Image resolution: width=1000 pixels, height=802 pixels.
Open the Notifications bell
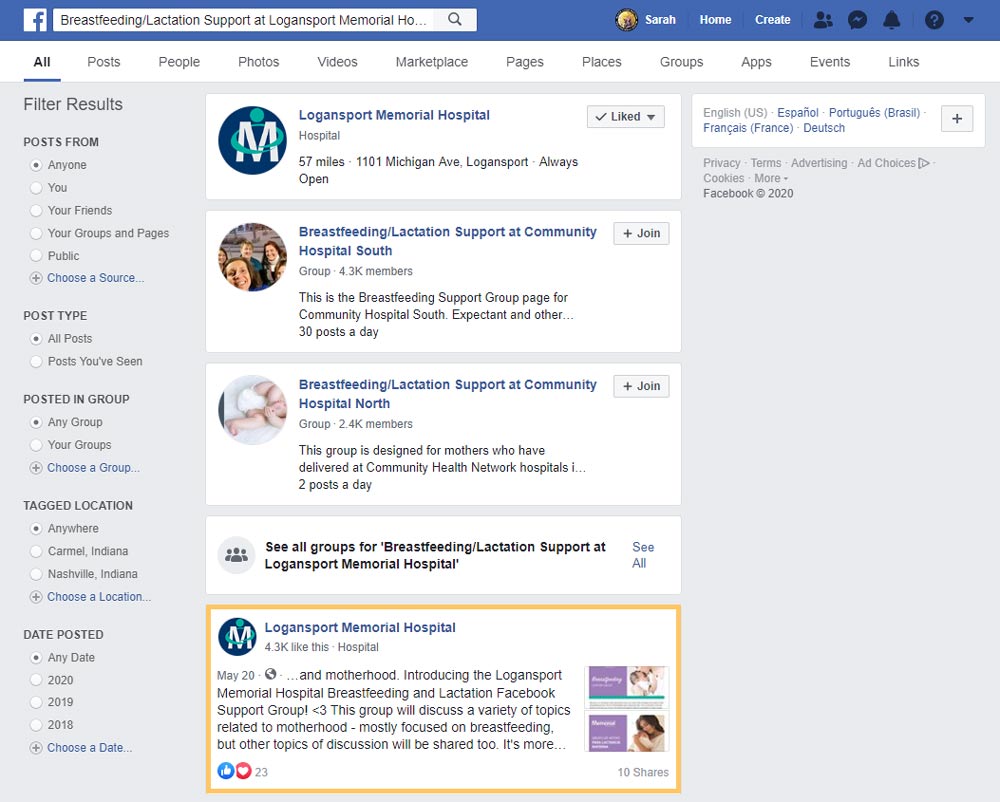pyautogui.click(x=891, y=20)
